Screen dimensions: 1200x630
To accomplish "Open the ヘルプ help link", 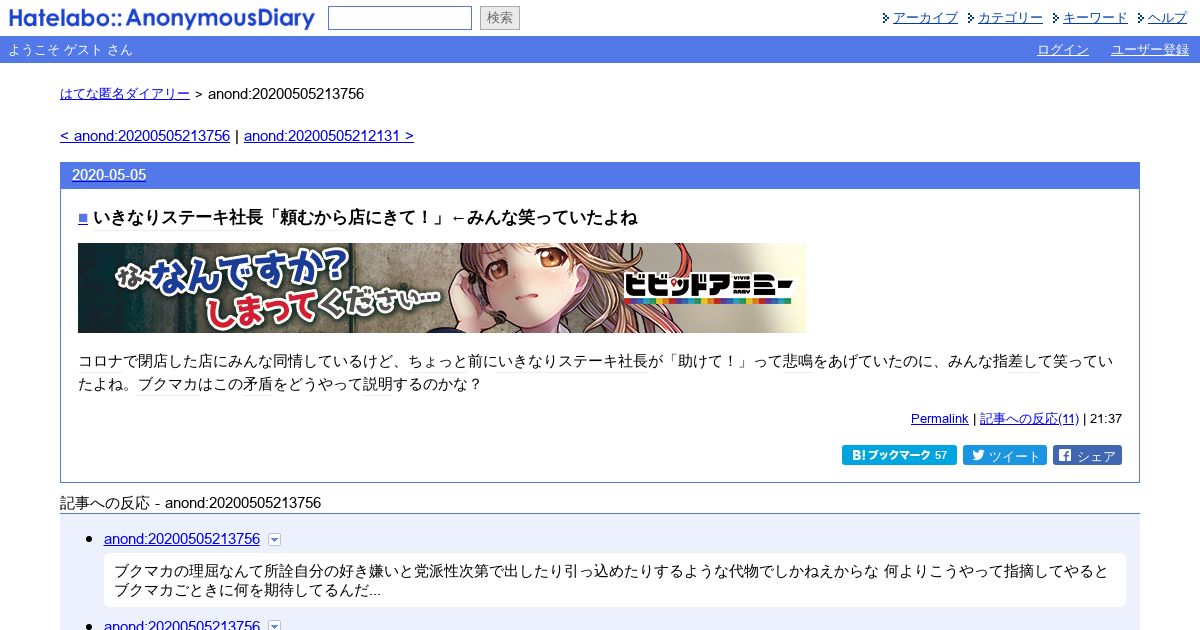I will [x=1167, y=18].
